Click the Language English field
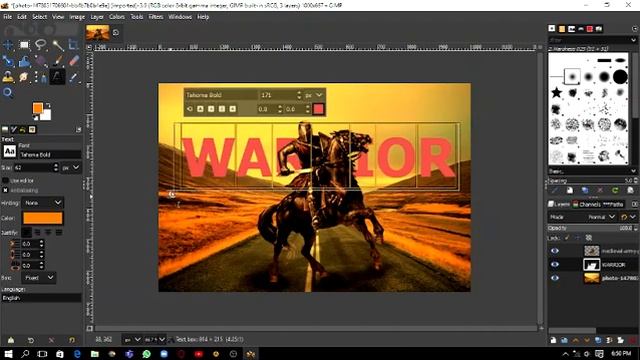The width and height of the screenshot is (640, 360). click(x=41, y=298)
